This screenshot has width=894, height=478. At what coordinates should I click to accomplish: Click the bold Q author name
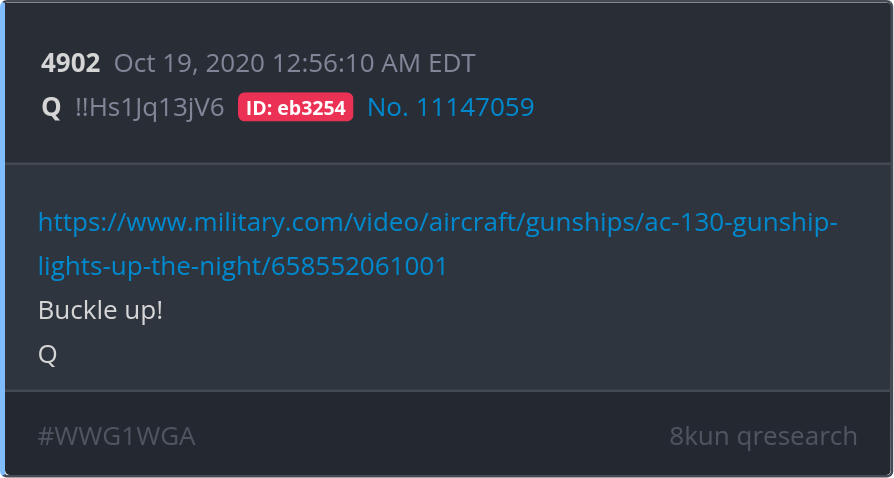(x=51, y=108)
